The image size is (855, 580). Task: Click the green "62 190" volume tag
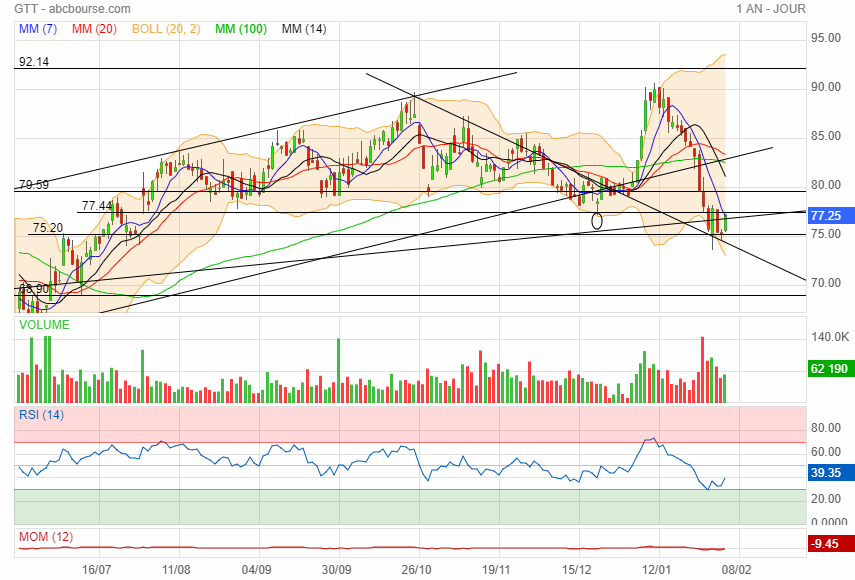(x=830, y=369)
